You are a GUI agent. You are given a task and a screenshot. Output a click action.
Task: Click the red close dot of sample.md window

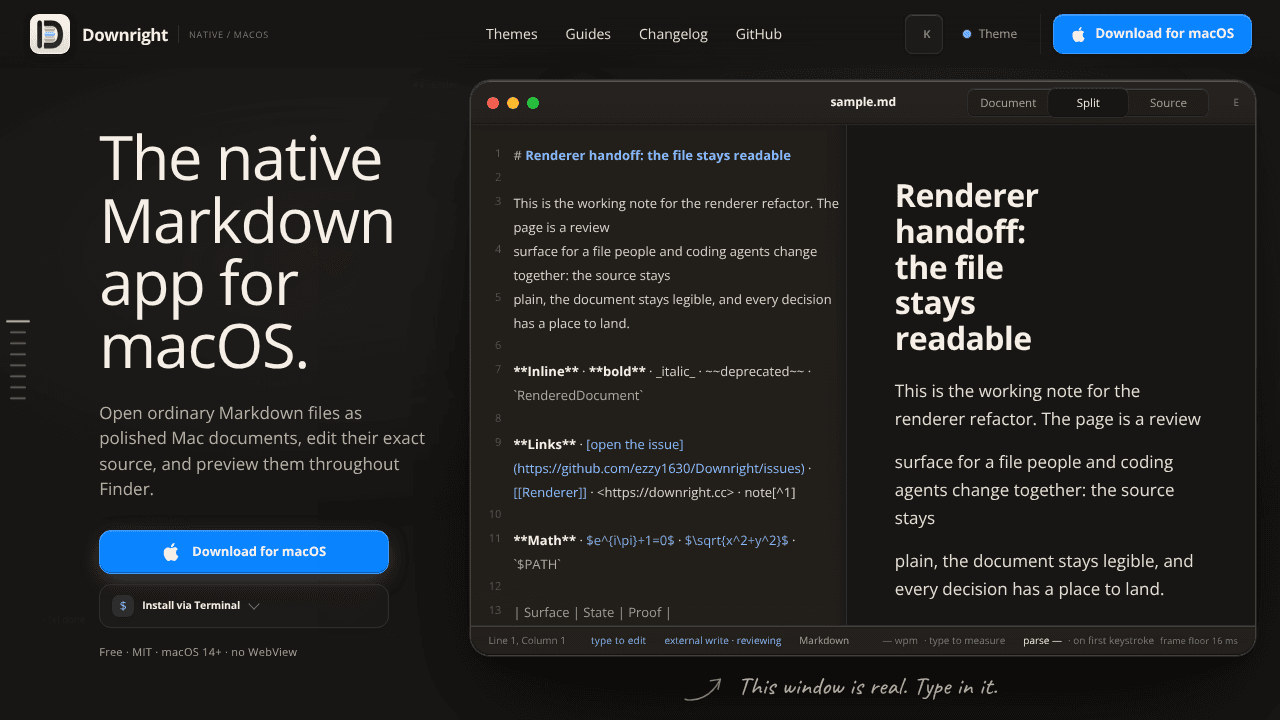point(493,103)
